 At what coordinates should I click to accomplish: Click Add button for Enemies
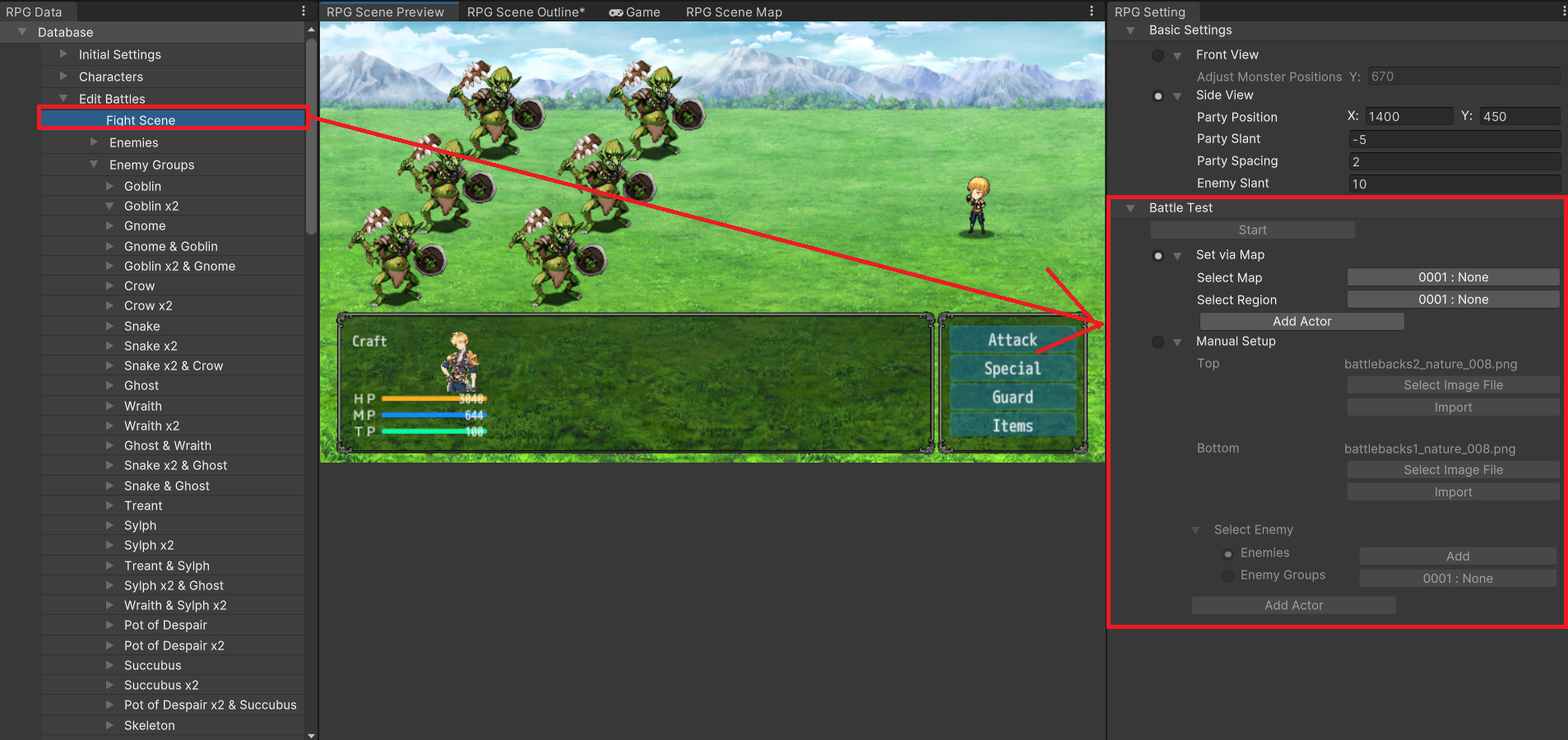(1458, 556)
